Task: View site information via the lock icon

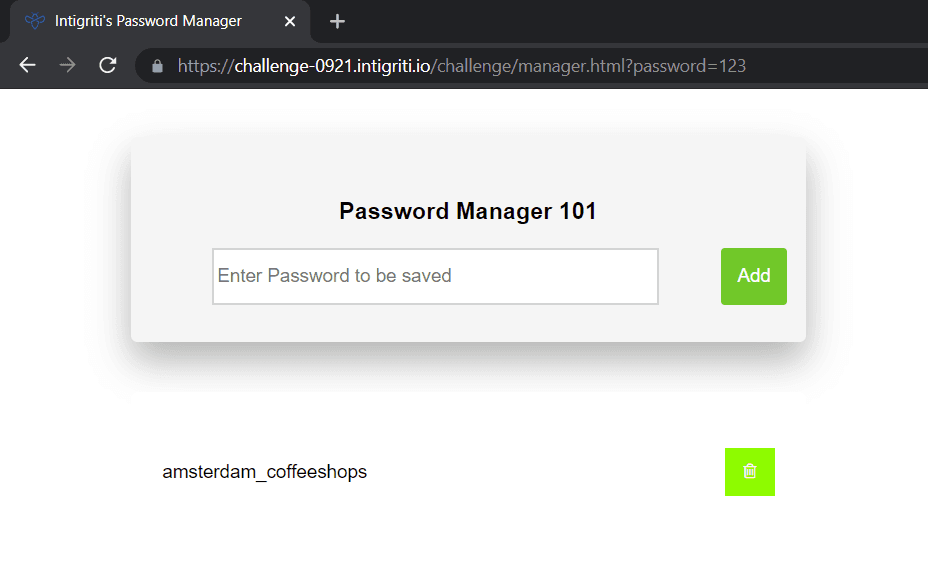Action: [x=157, y=66]
